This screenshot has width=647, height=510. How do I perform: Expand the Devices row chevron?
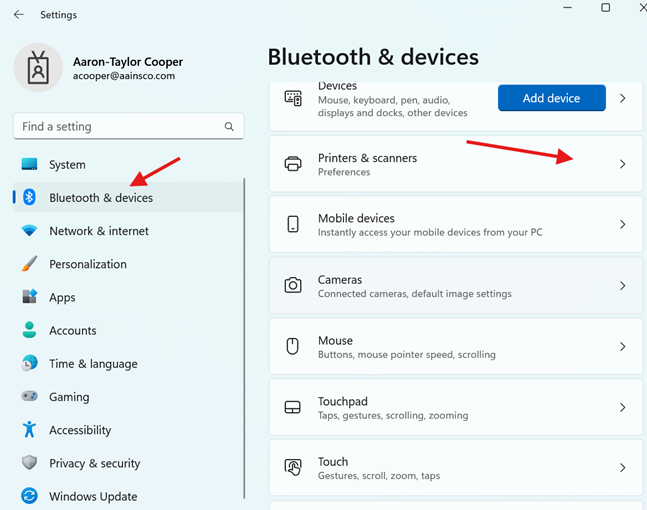click(622, 99)
